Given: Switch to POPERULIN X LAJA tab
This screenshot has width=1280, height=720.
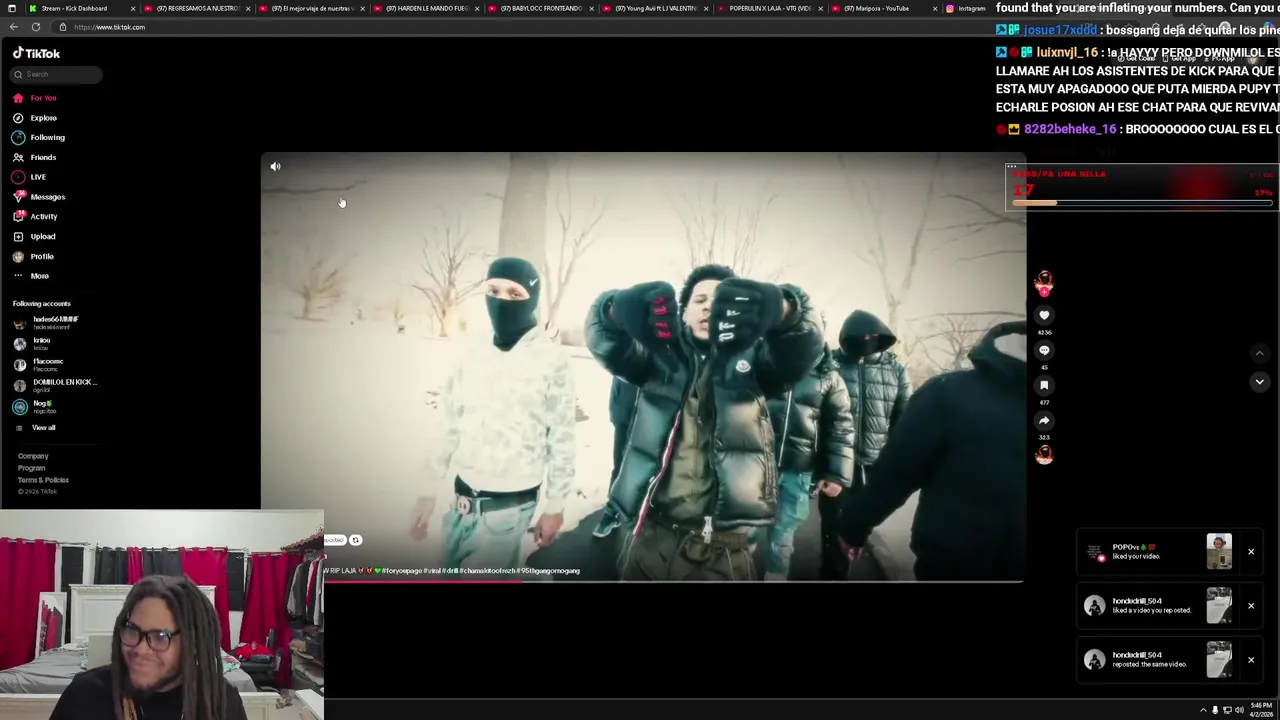Looking at the screenshot, I should 770,8.
